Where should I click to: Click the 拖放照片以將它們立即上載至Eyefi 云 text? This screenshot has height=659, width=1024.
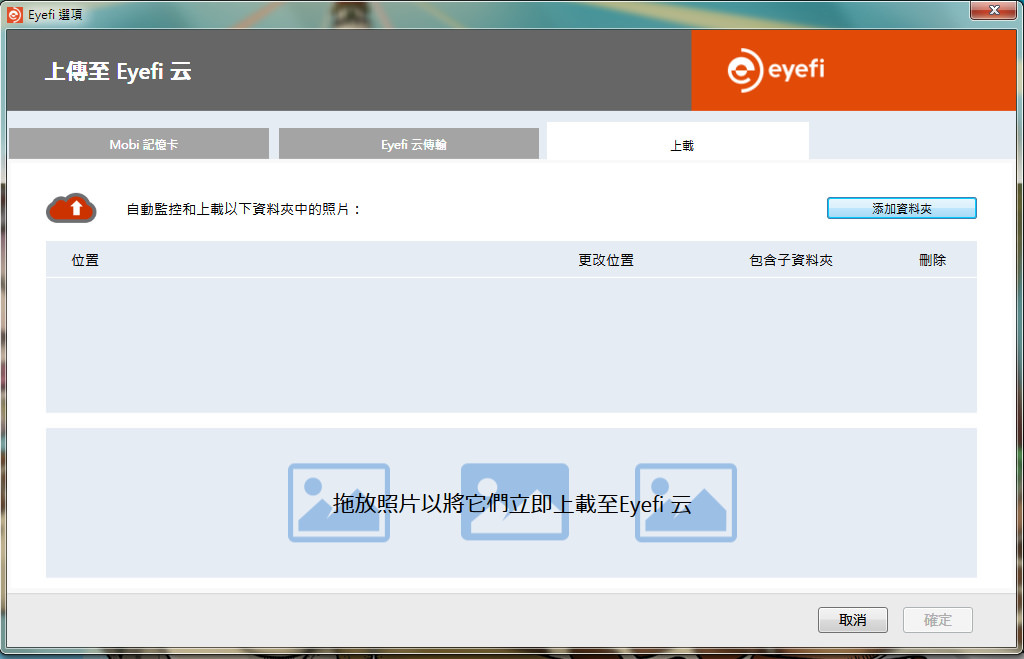[x=512, y=504]
